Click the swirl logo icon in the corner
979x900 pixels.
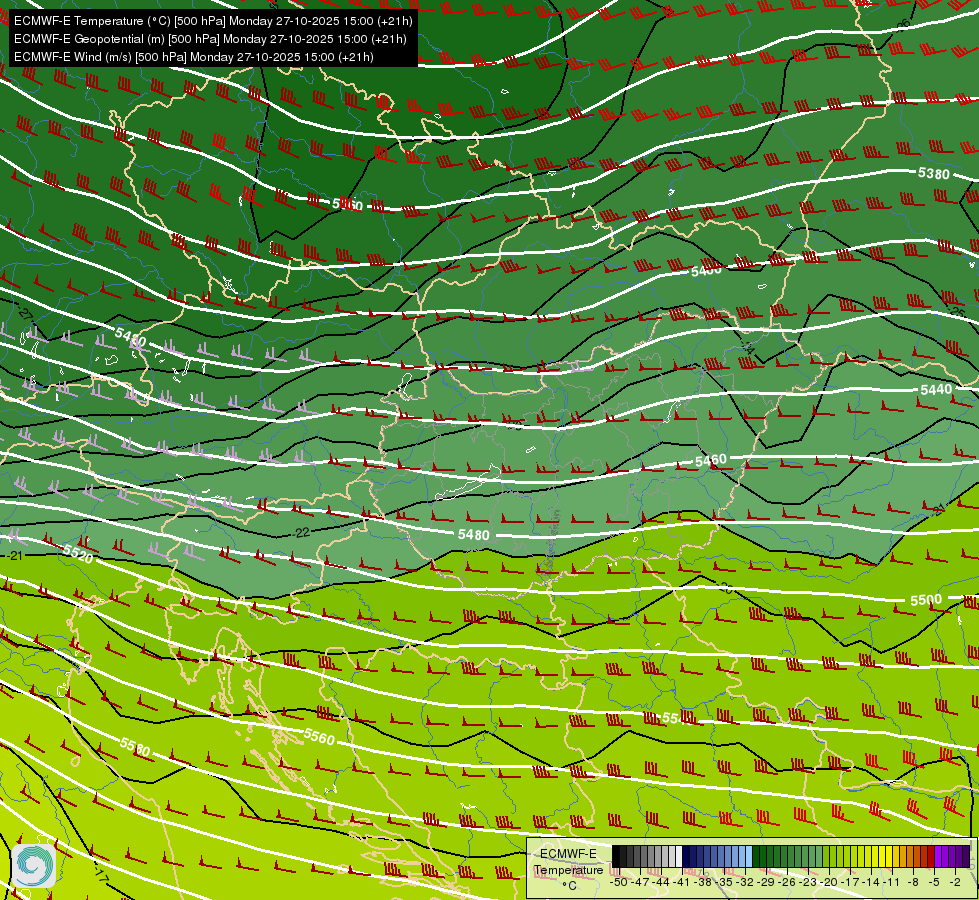(x=33, y=866)
